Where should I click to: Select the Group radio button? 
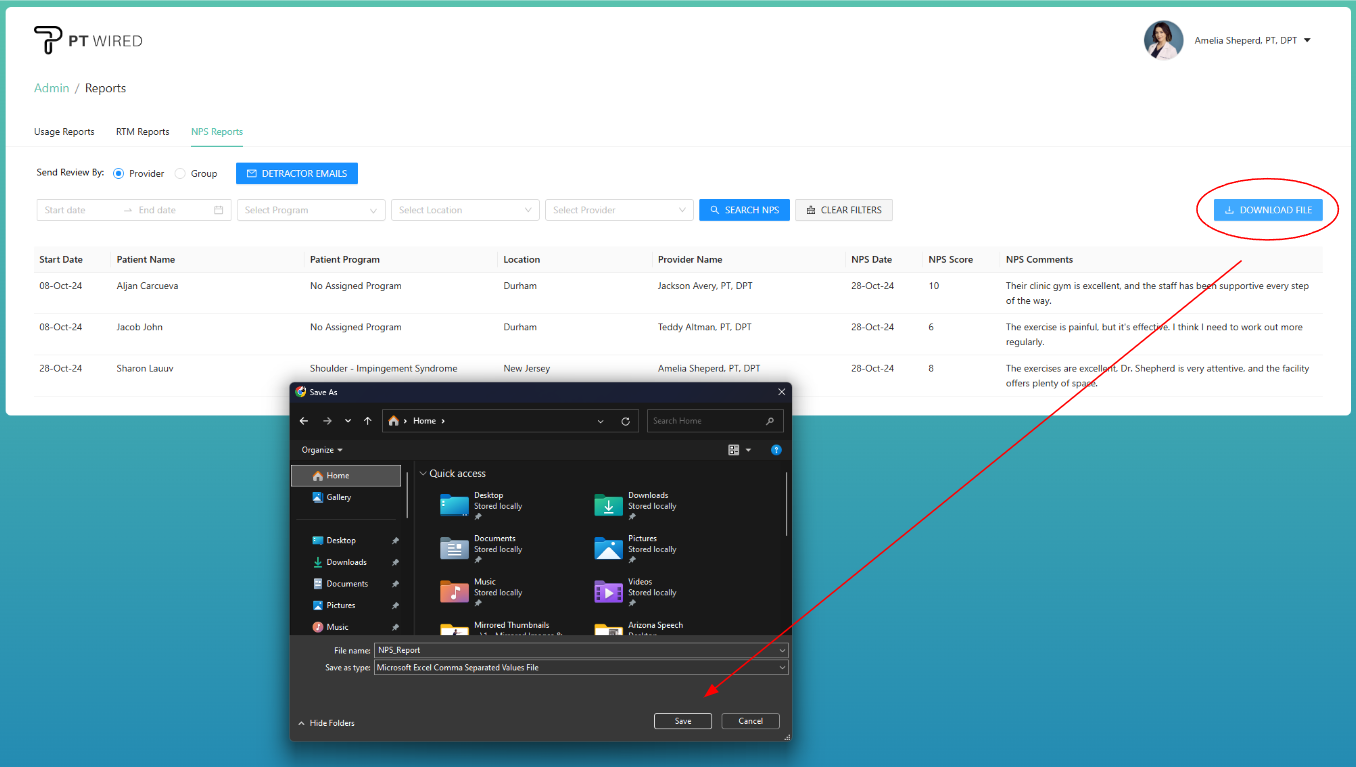coord(180,173)
